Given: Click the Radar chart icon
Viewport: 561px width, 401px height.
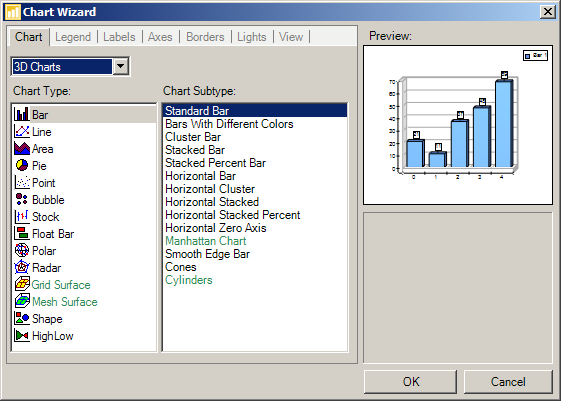Looking at the screenshot, I should (22, 267).
